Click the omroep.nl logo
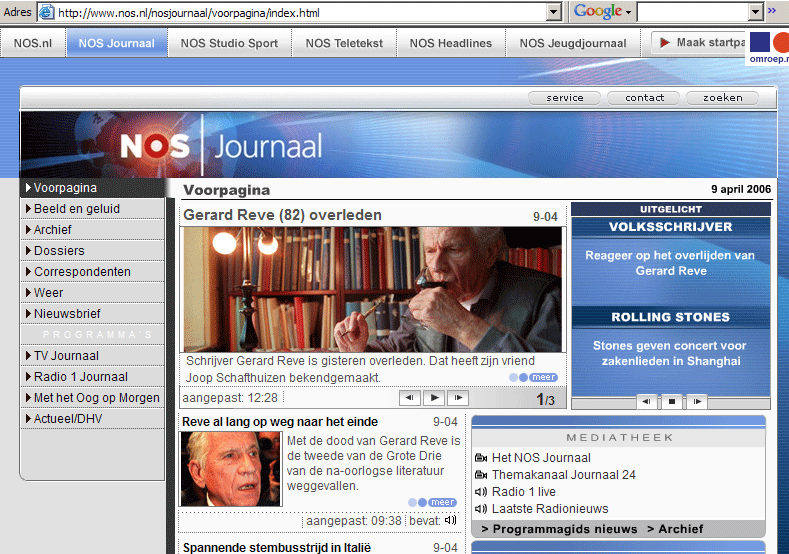This screenshot has width=789, height=554. [767, 47]
